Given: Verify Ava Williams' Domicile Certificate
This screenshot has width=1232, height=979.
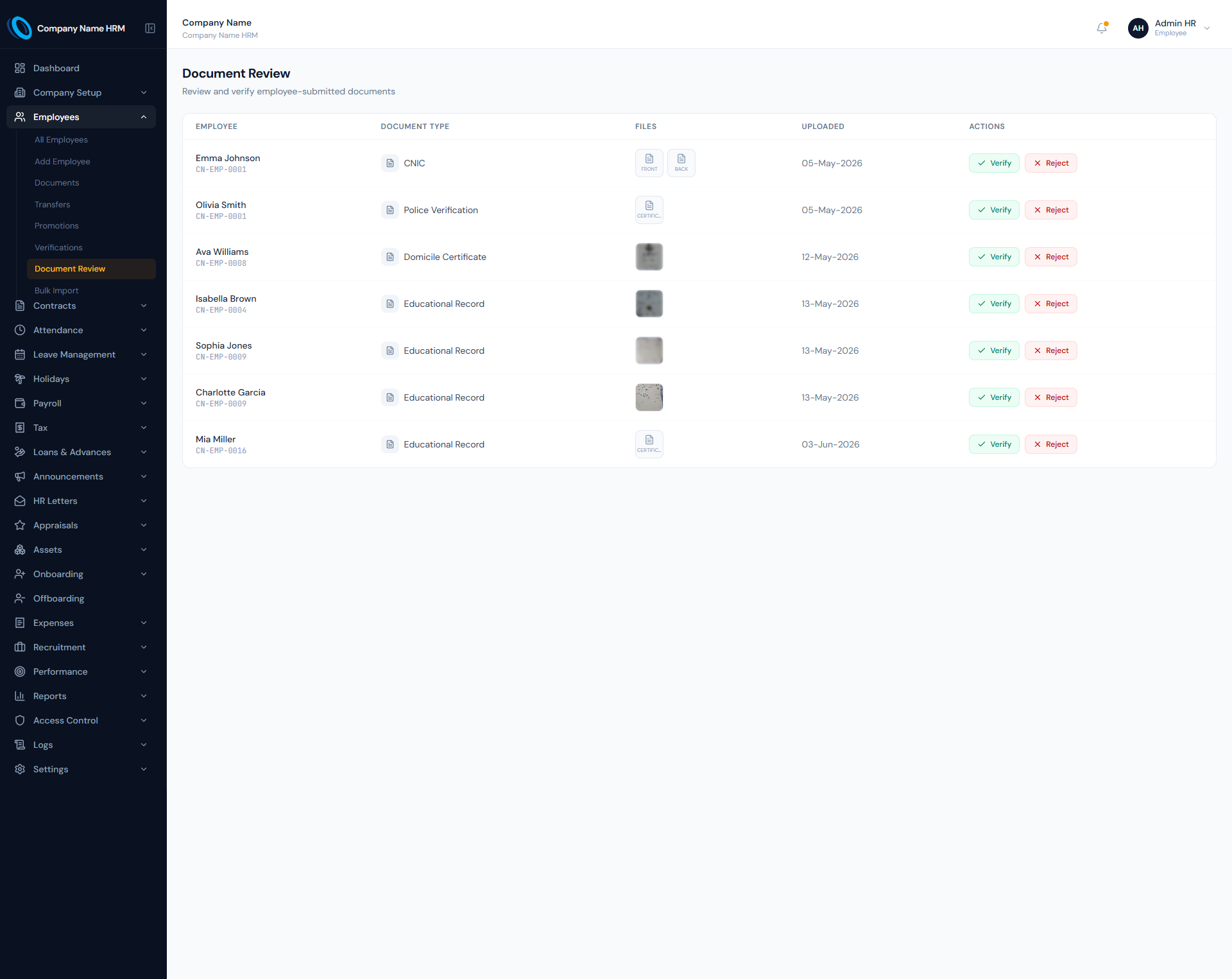Looking at the screenshot, I should pos(994,257).
